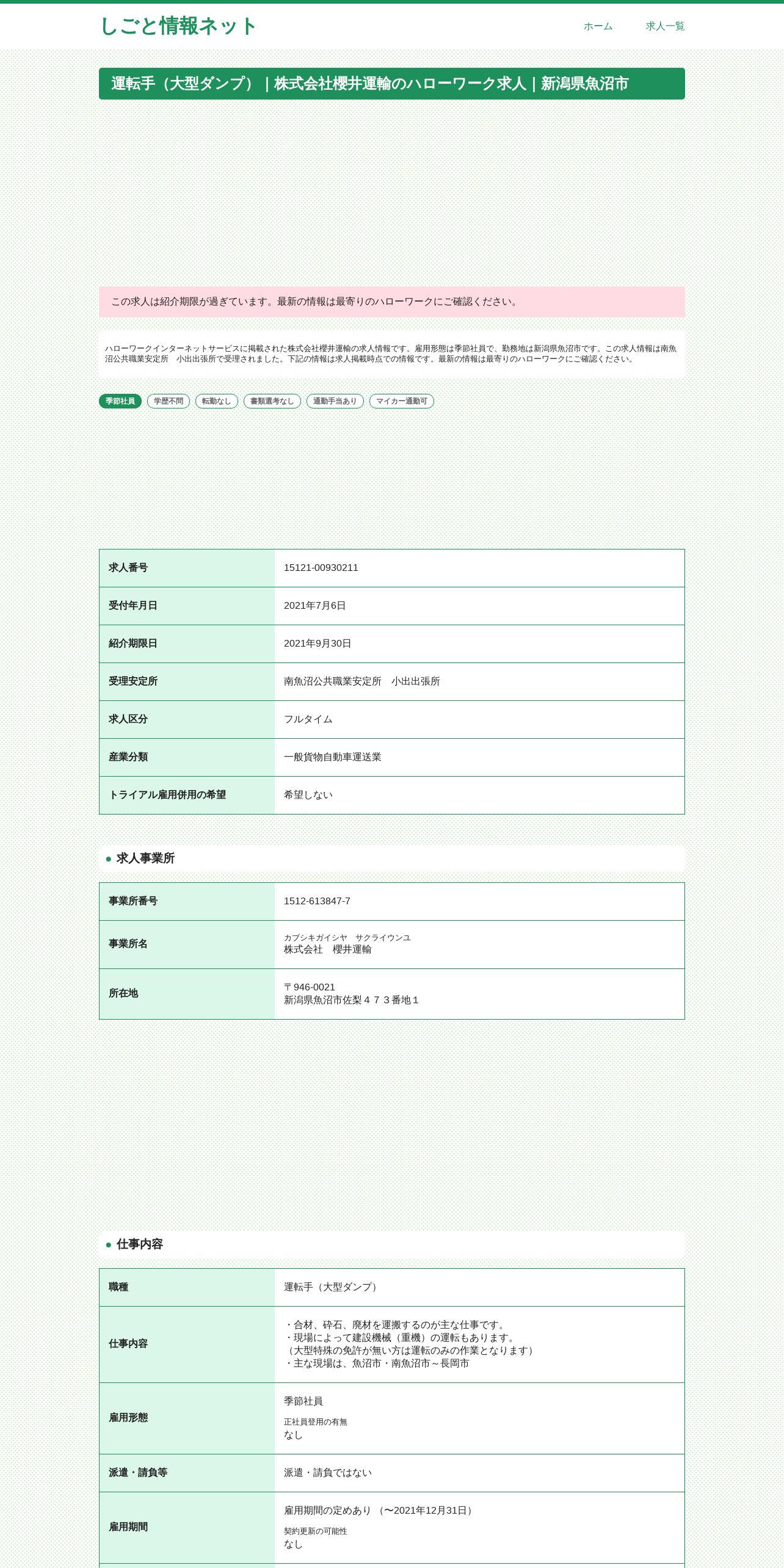Click the 運転手（大型ダンプ） job type value
The image size is (784, 1568).
333,1287
